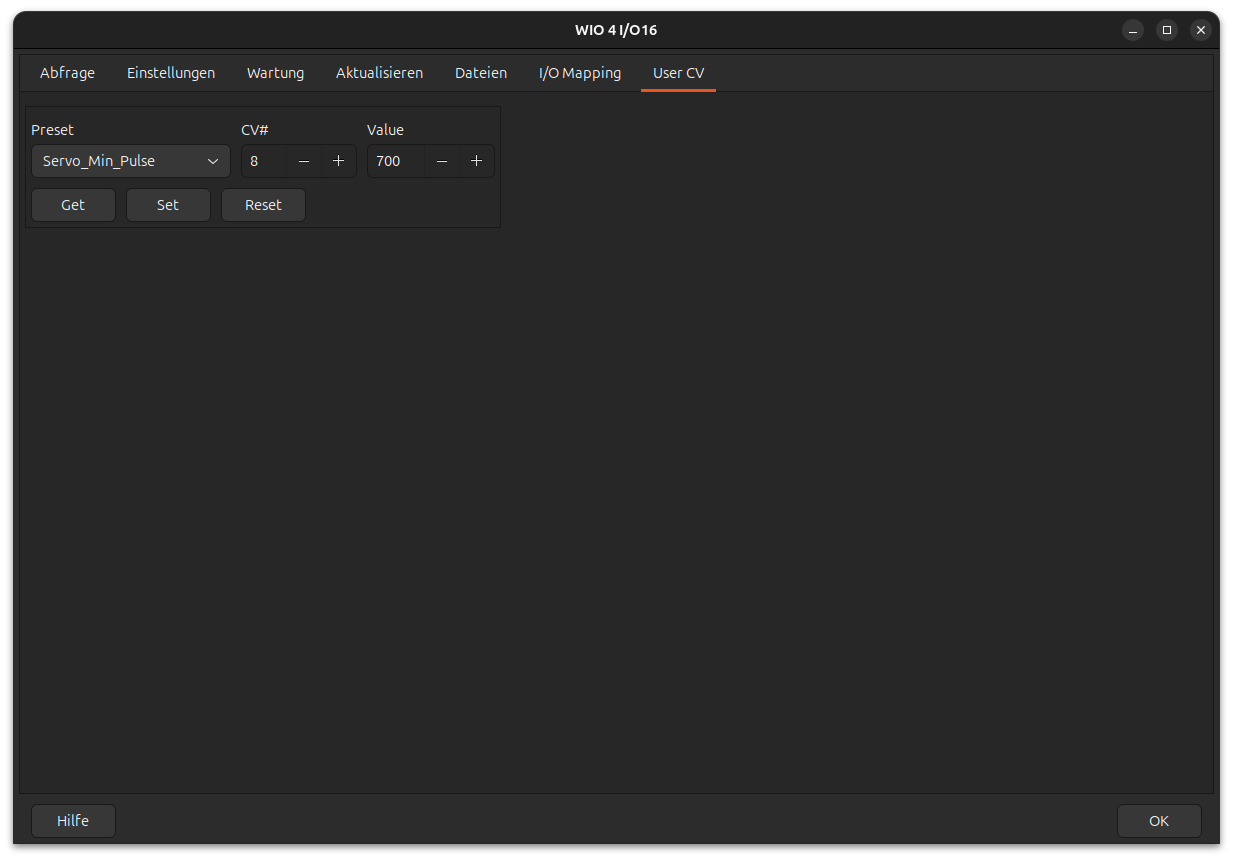Show the Dateien tab
This screenshot has height=860, width=1233.
(x=481, y=73)
